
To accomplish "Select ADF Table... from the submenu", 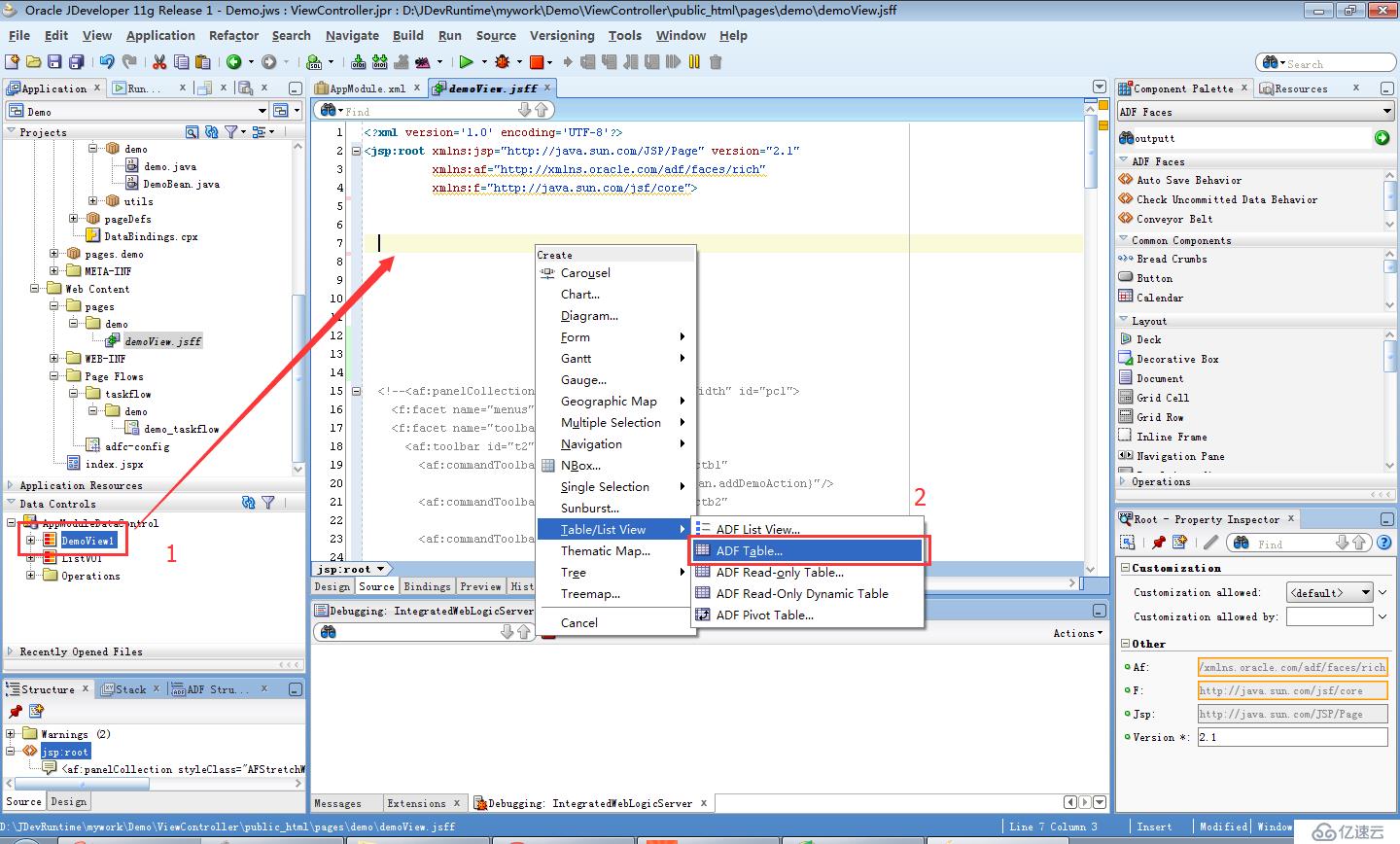I will click(x=807, y=550).
